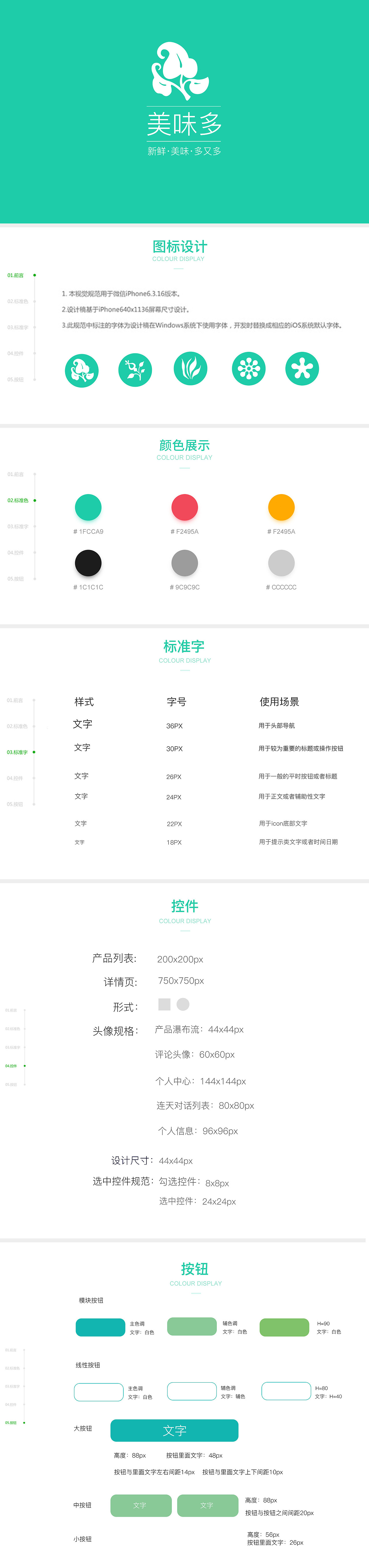
Task: Select 01.前言 in the 颜色展示 sidebar
Action: [x=16, y=474]
